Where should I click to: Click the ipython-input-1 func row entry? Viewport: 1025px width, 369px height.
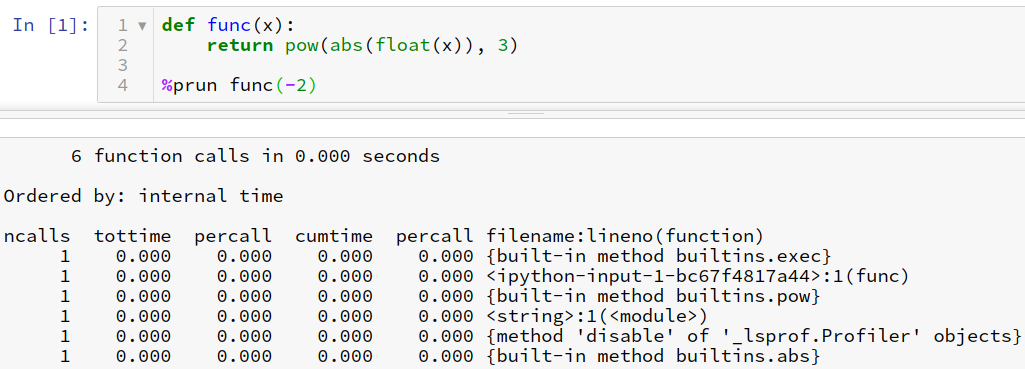[x=513, y=277]
